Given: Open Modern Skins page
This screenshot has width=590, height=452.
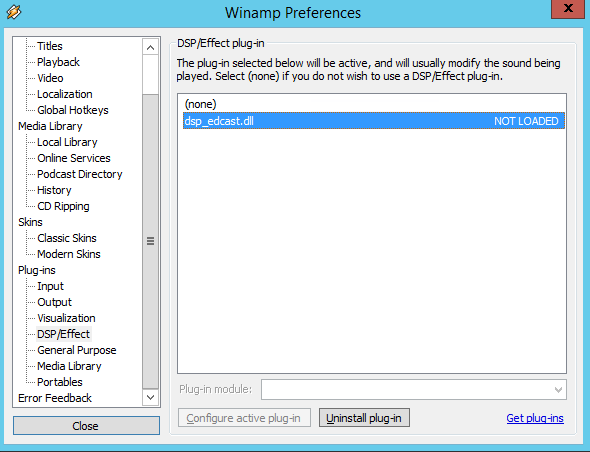Looking at the screenshot, I should pyautogui.click(x=69, y=254).
